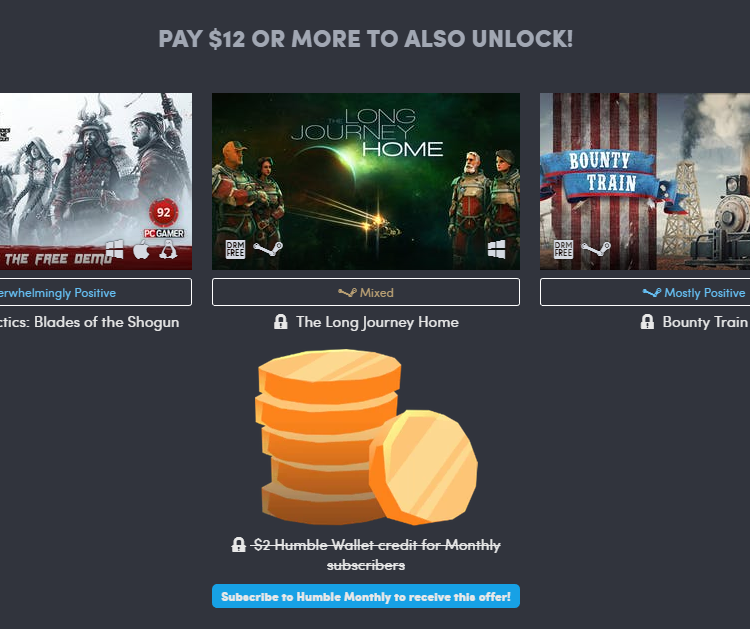
Task: Click the Windows icon on Shogun artwork
Action: (114, 250)
